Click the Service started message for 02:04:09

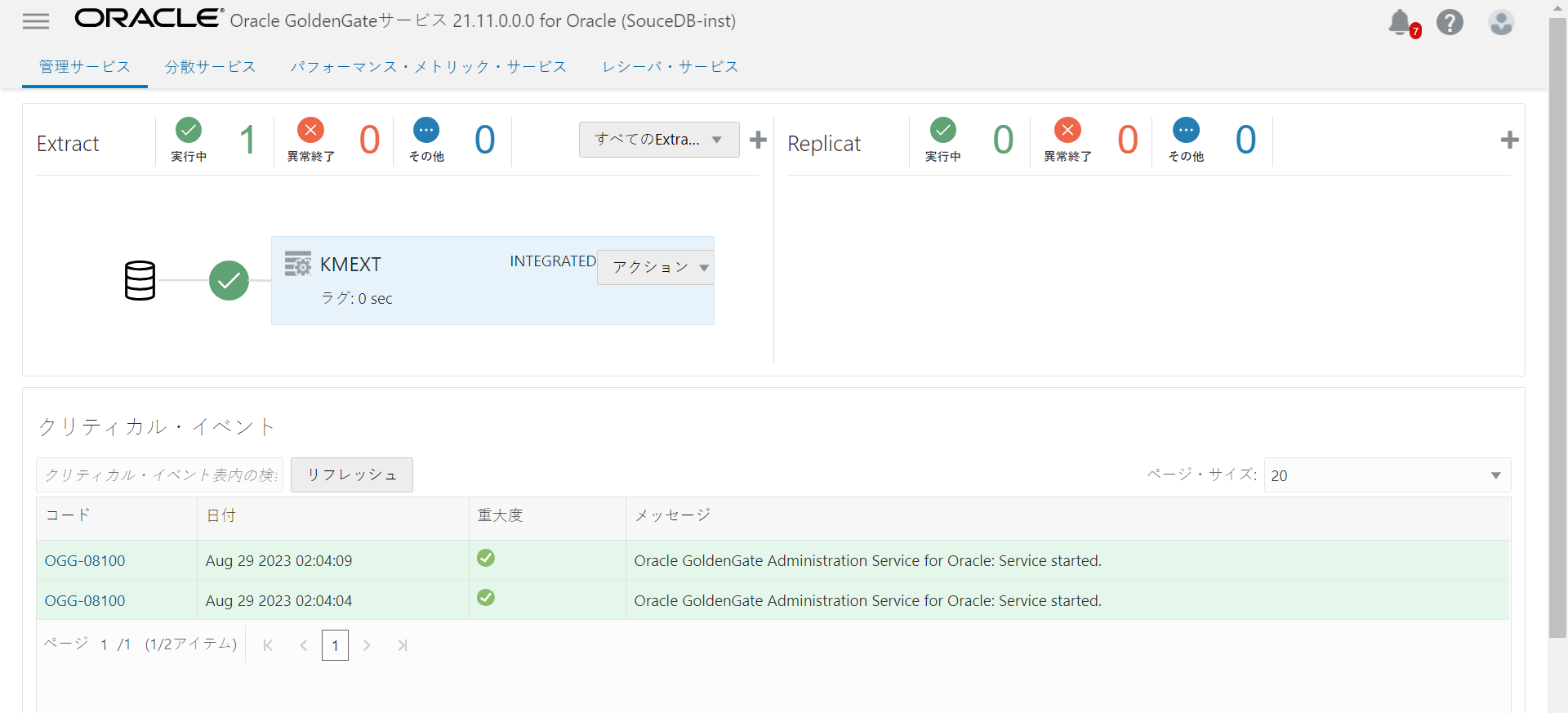pyautogui.click(x=867, y=561)
